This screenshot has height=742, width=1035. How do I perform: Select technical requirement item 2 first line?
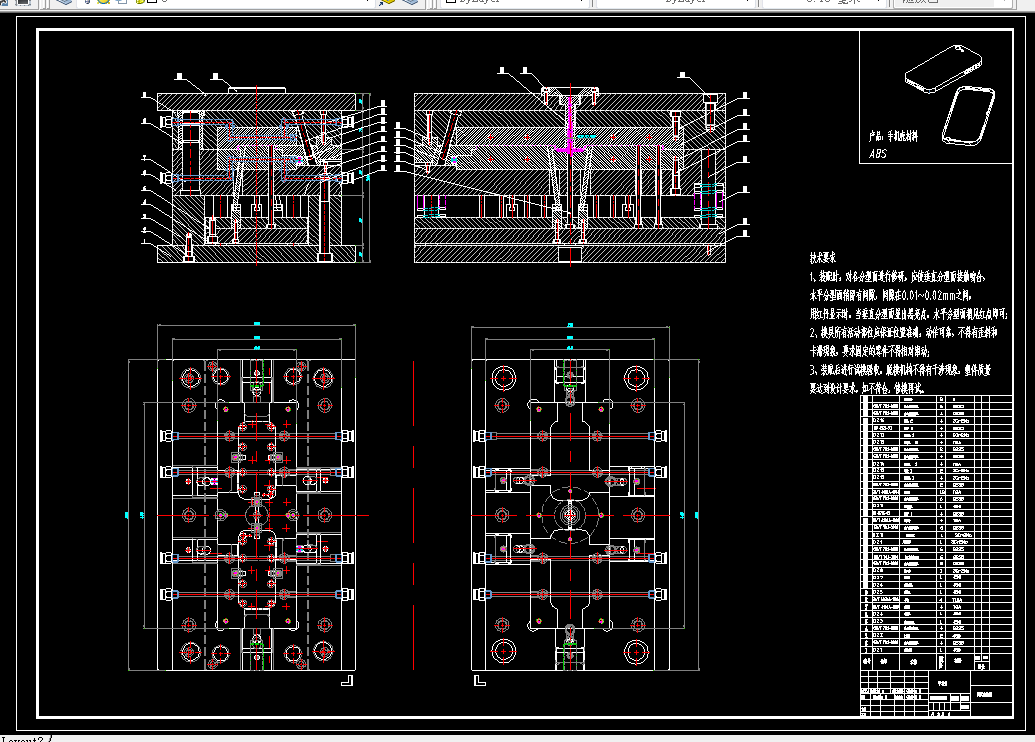click(x=903, y=332)
